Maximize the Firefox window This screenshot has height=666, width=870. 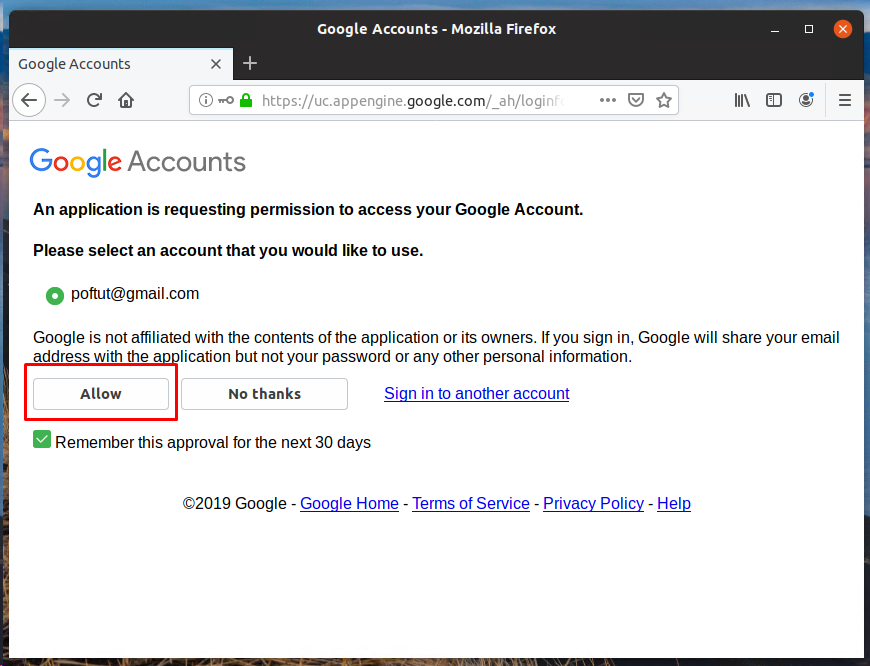coord(809,29)
